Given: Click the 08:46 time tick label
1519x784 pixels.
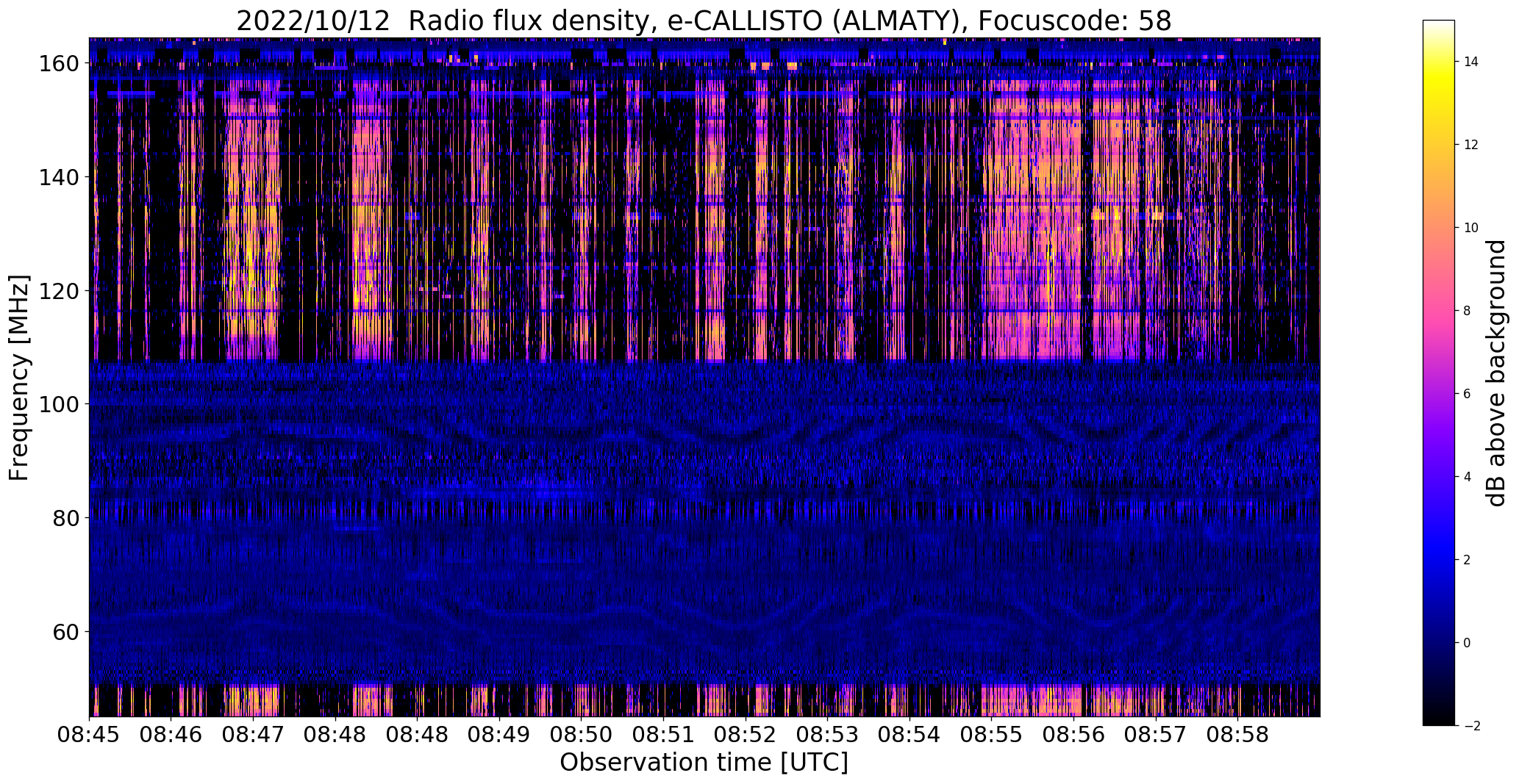Looking at the screenshot, I should tap(171, 736).
